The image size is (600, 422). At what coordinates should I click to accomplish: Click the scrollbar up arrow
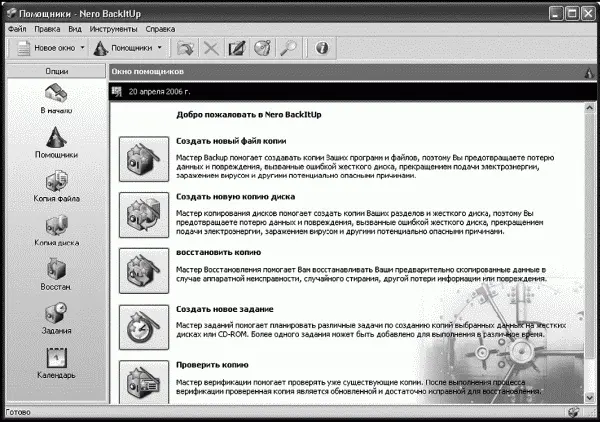[x=590, y=108]
